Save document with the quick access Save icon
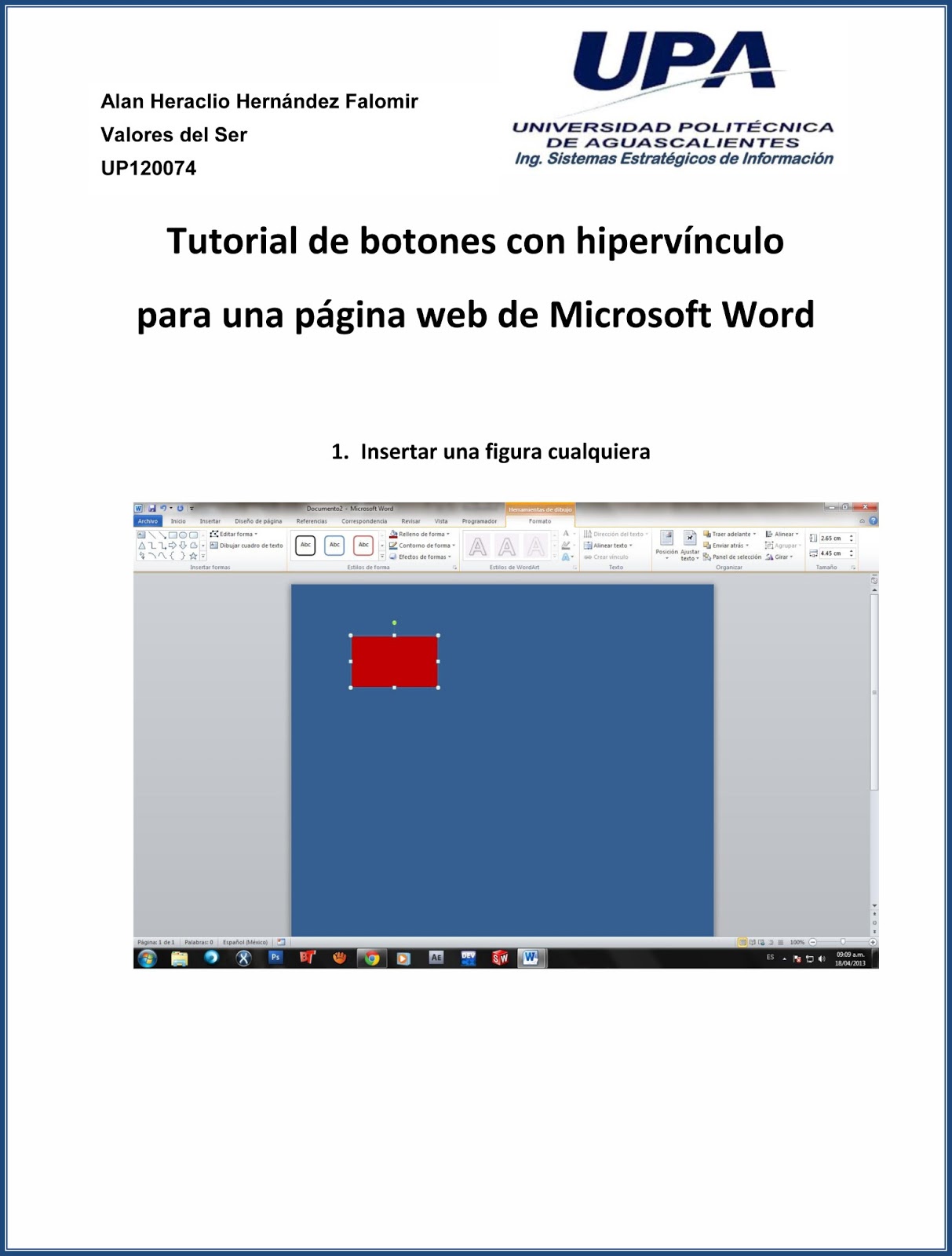The height and width of the screenshot is (1256, 952). [x=152, y=509]
